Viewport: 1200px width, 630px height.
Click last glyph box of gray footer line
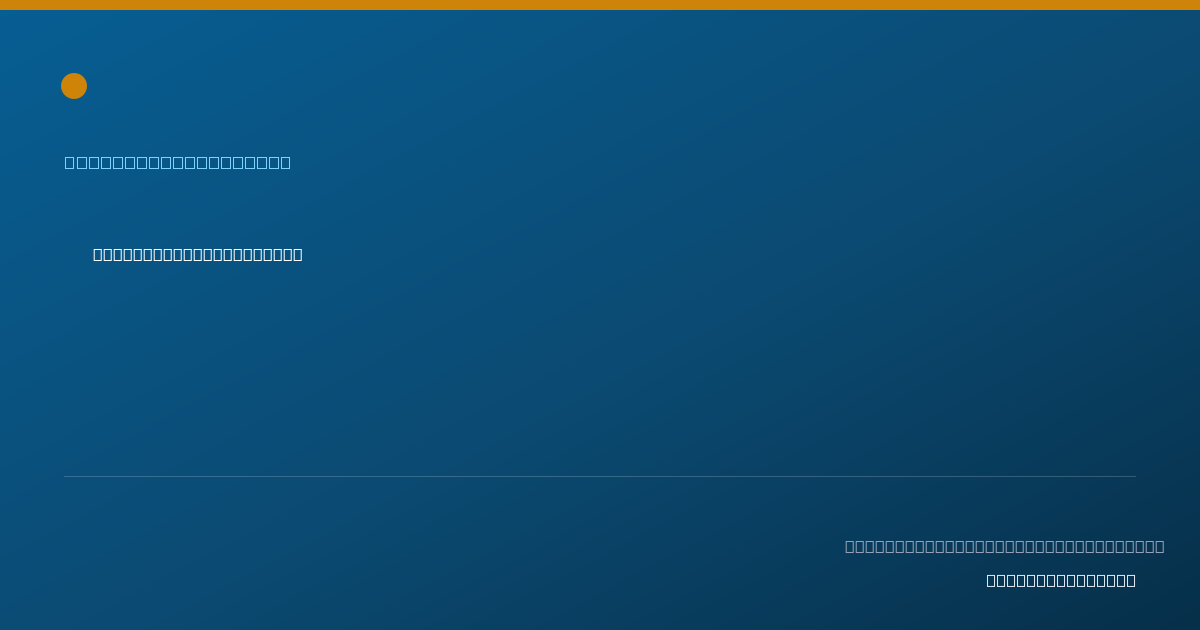click(1159, 546)
